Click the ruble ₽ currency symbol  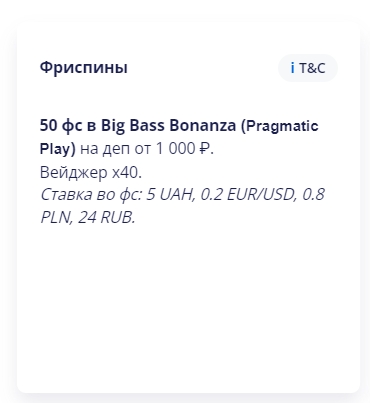[x=204, y=148]
